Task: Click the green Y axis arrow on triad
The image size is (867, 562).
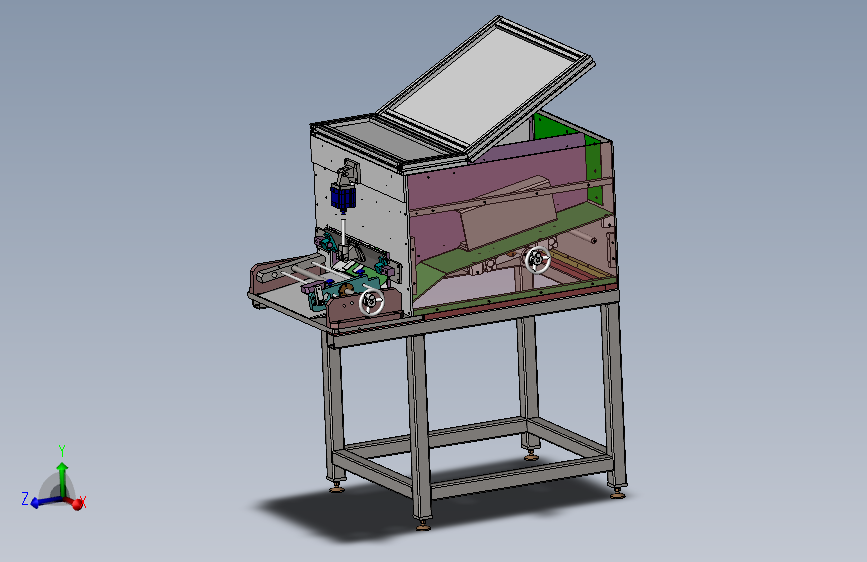Action: tap(62, 479)
